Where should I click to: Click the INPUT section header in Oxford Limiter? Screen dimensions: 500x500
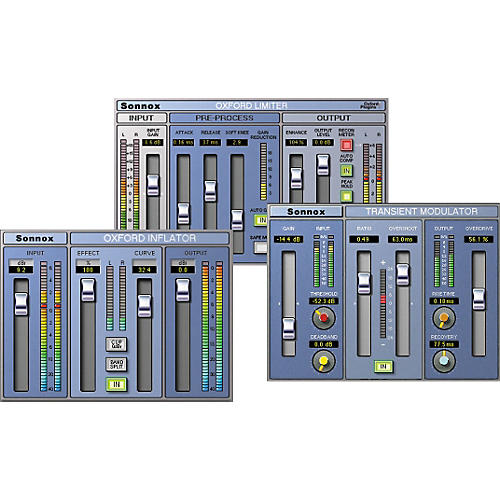[x=141, y=118]
